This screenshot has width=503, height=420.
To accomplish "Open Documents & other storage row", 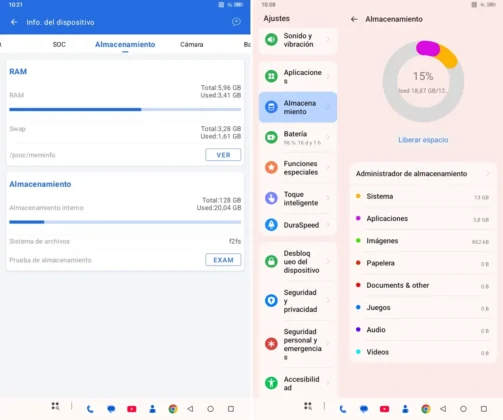I will coord(423,285).
